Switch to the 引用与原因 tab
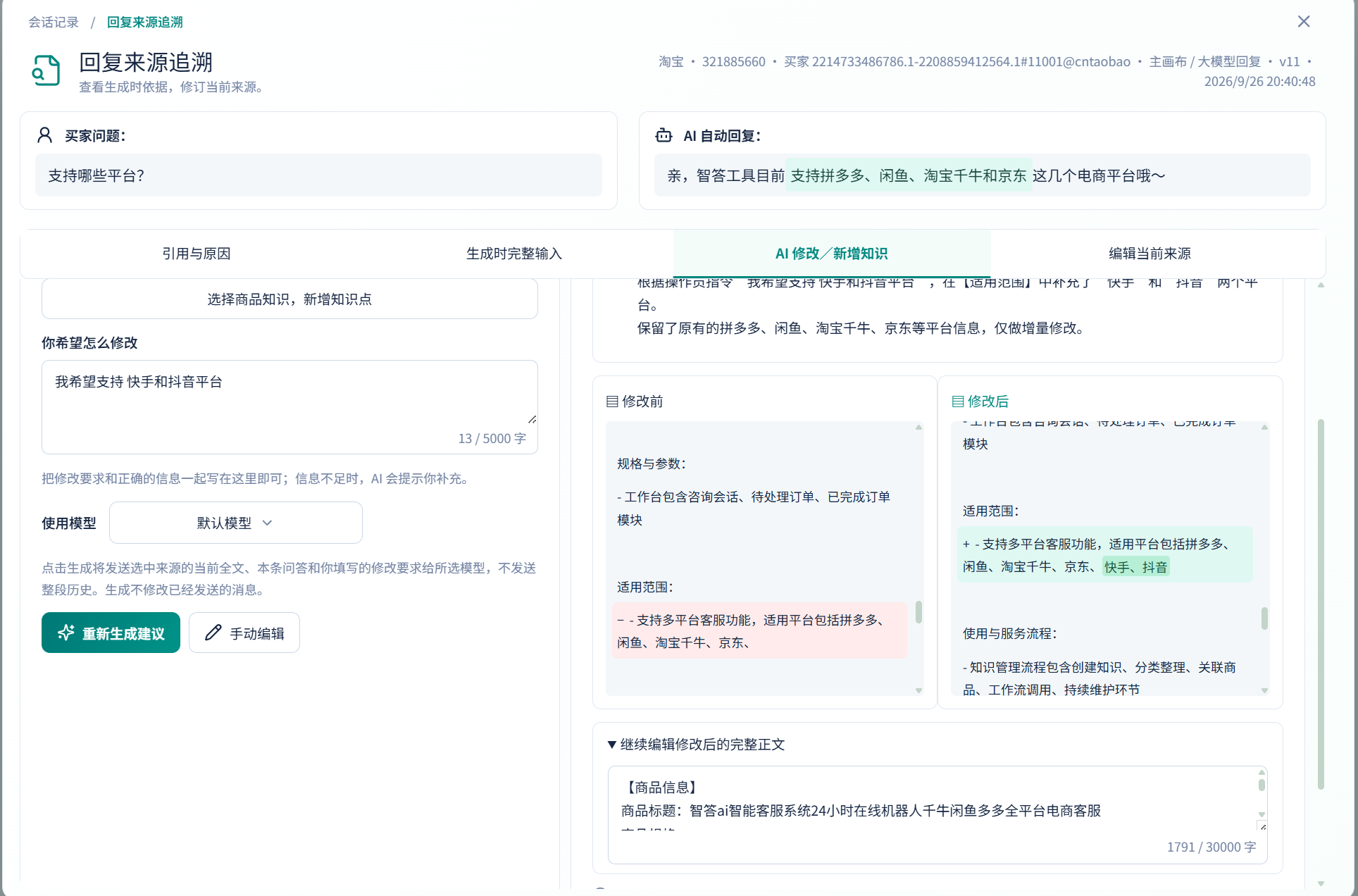1358x896 pixels. pyautogui.click(x=197, y=254)
